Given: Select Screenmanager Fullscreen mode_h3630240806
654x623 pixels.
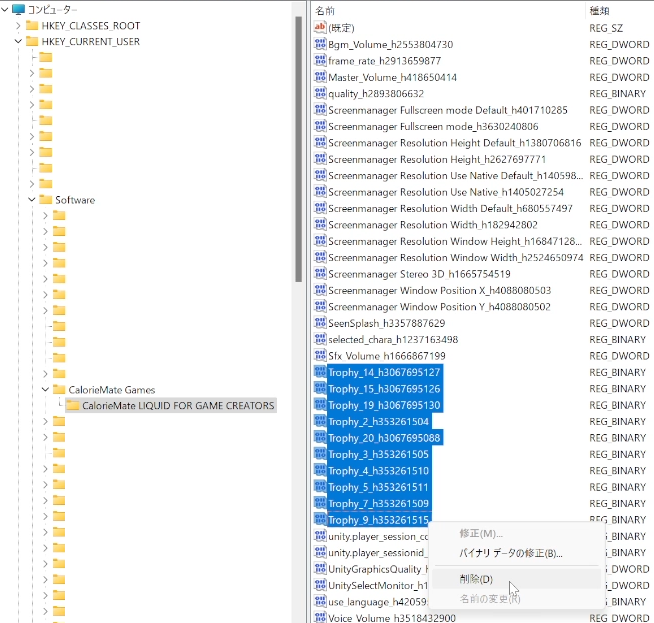Looking at the screenshot, I should (x=433, y=126).
